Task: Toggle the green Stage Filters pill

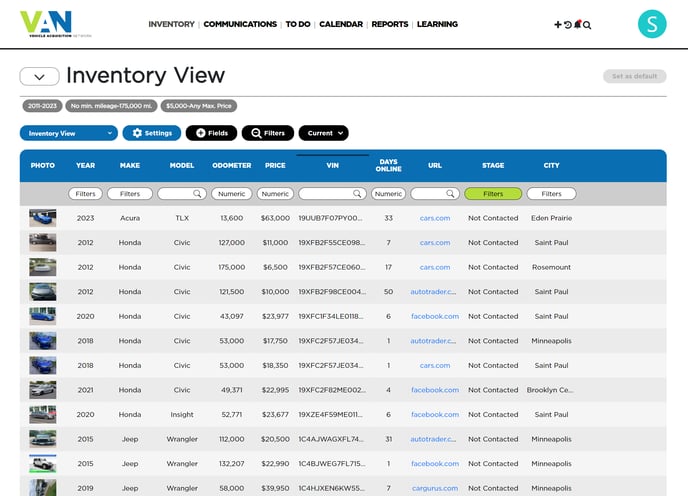Action: pyautogui.click(x=493, y=194)
